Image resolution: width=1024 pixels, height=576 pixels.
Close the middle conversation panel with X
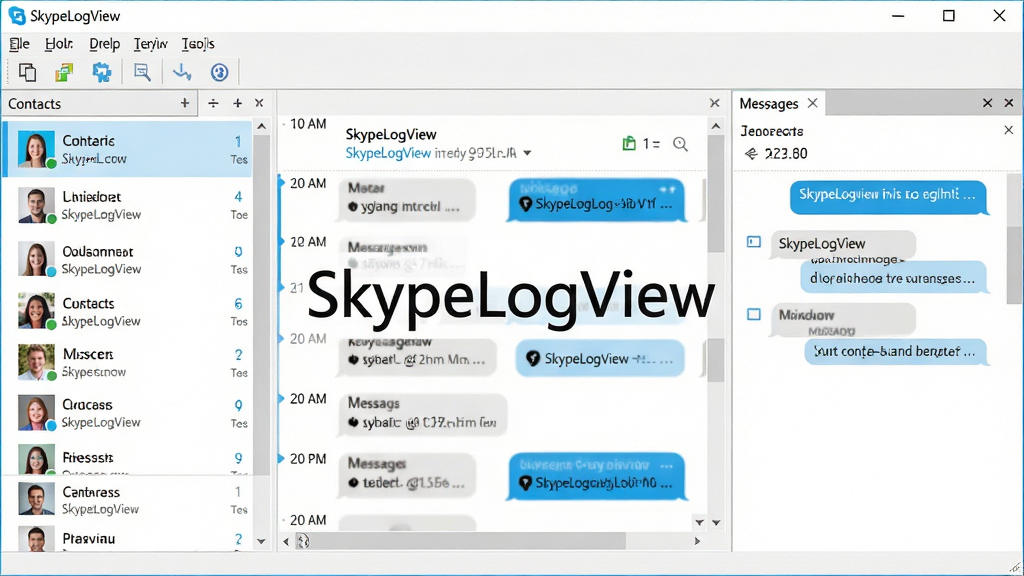point(714,103)
